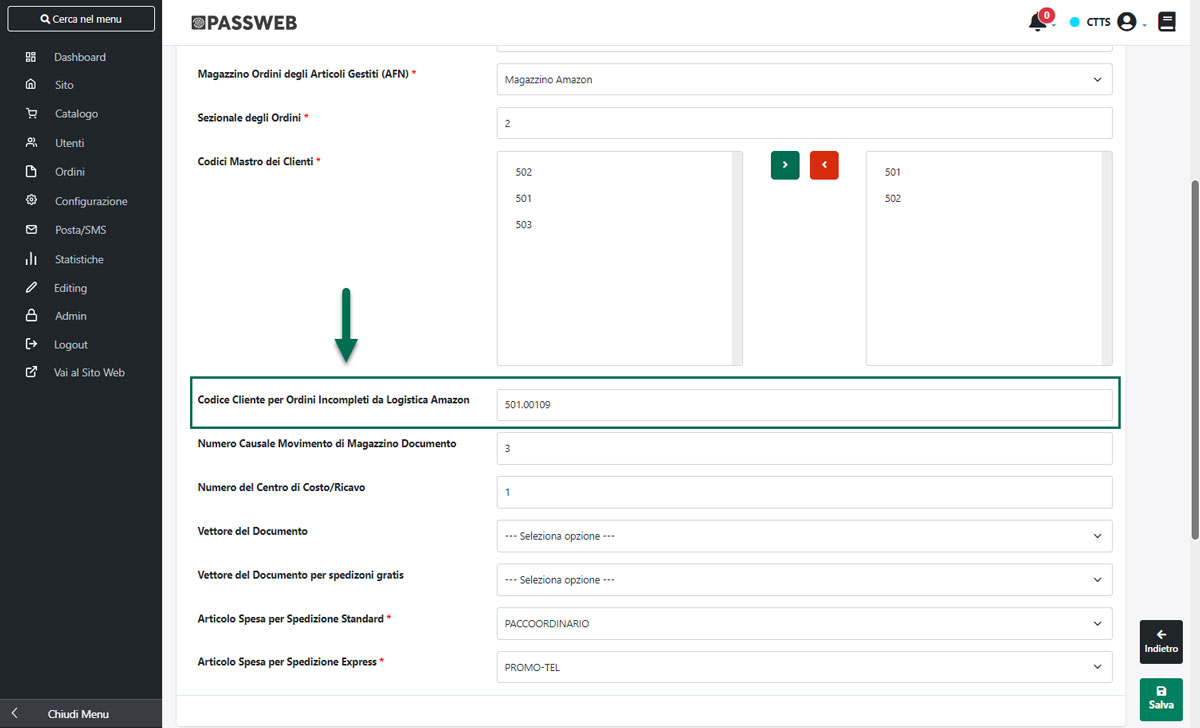Open the Ordini menu item
The image size is (1200, 728).
tap(70, 172)
